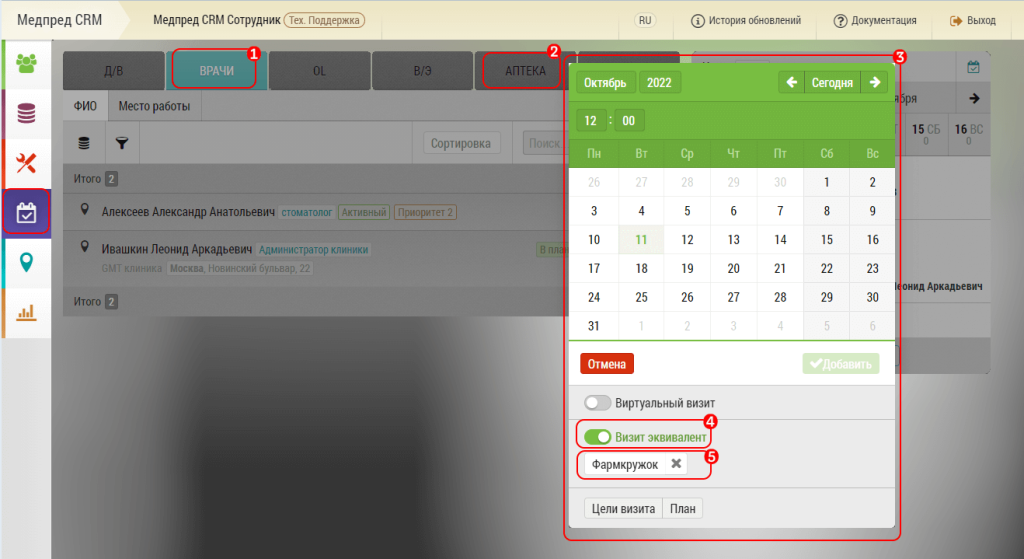Open the Документация link
The image size is (1024, 559).
click(x=875, y=20)
